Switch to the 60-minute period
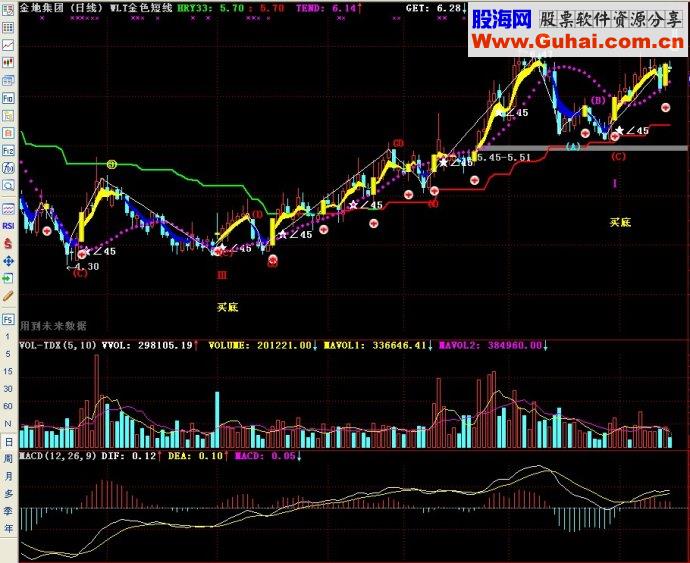 click(7, 406)
